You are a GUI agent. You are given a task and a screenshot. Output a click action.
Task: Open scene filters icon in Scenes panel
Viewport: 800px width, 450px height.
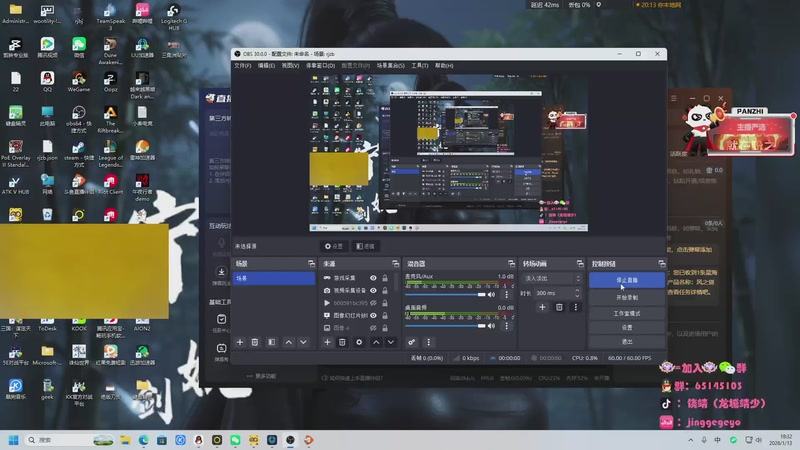pos(271,342)
